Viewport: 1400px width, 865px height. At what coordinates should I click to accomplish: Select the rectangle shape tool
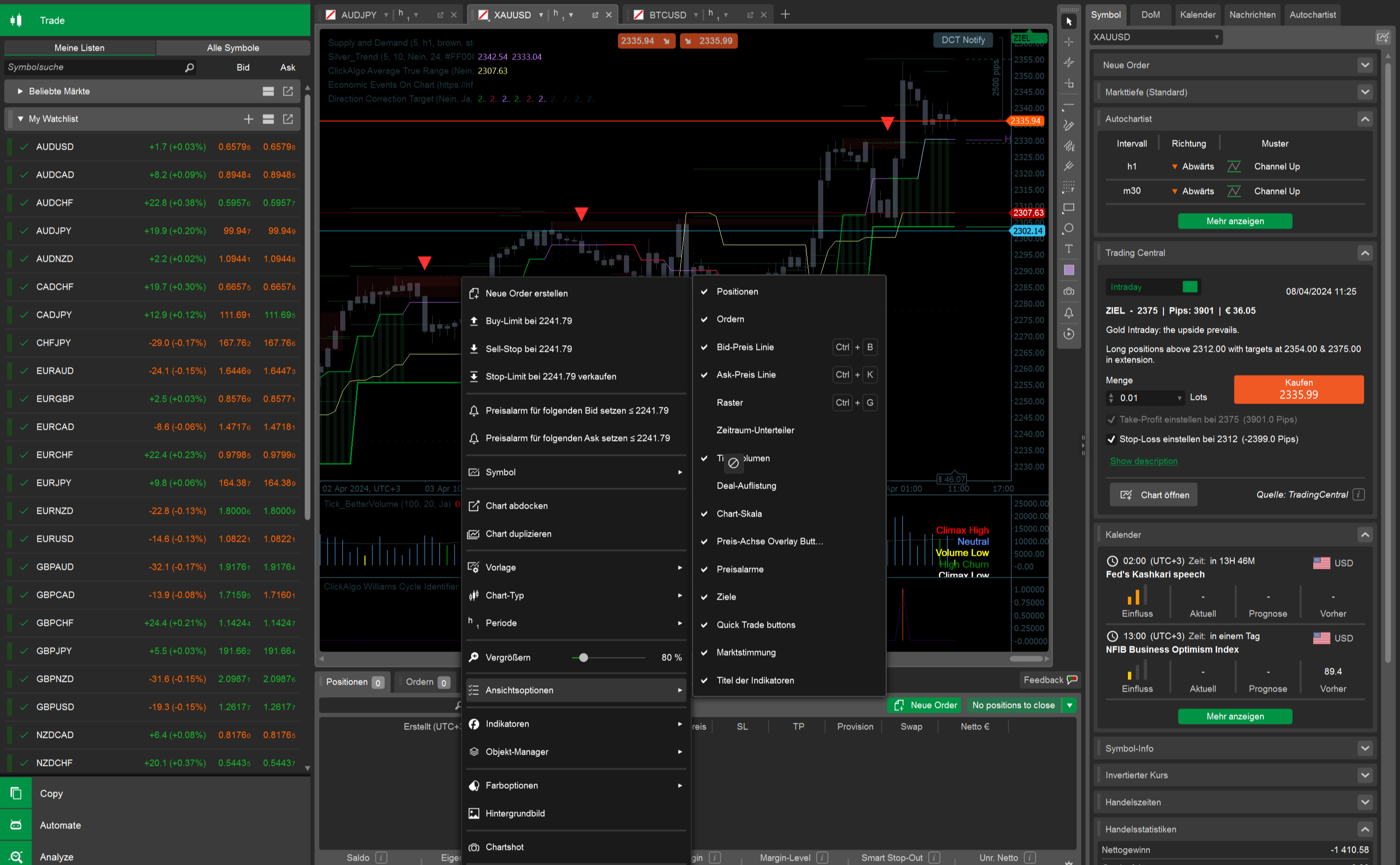[x=1068, y=208]
